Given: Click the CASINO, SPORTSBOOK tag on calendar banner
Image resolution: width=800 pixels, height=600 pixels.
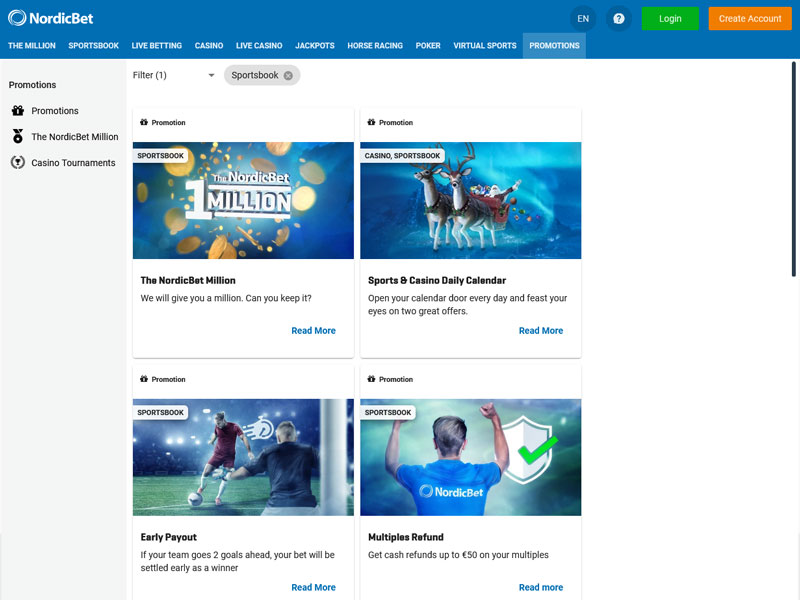Looking at the screenshot, I should [402, 156].
